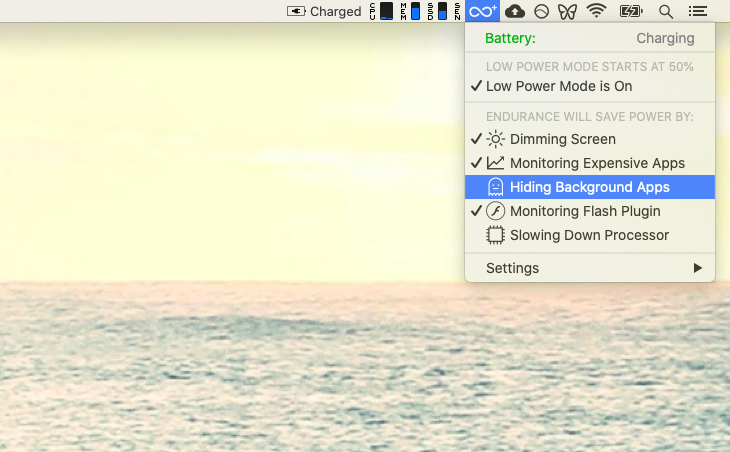Viewport: 730px width, 452px height.
Task: Click LOW POWER MODE STARTS AT 50% header
Action: 590,67
